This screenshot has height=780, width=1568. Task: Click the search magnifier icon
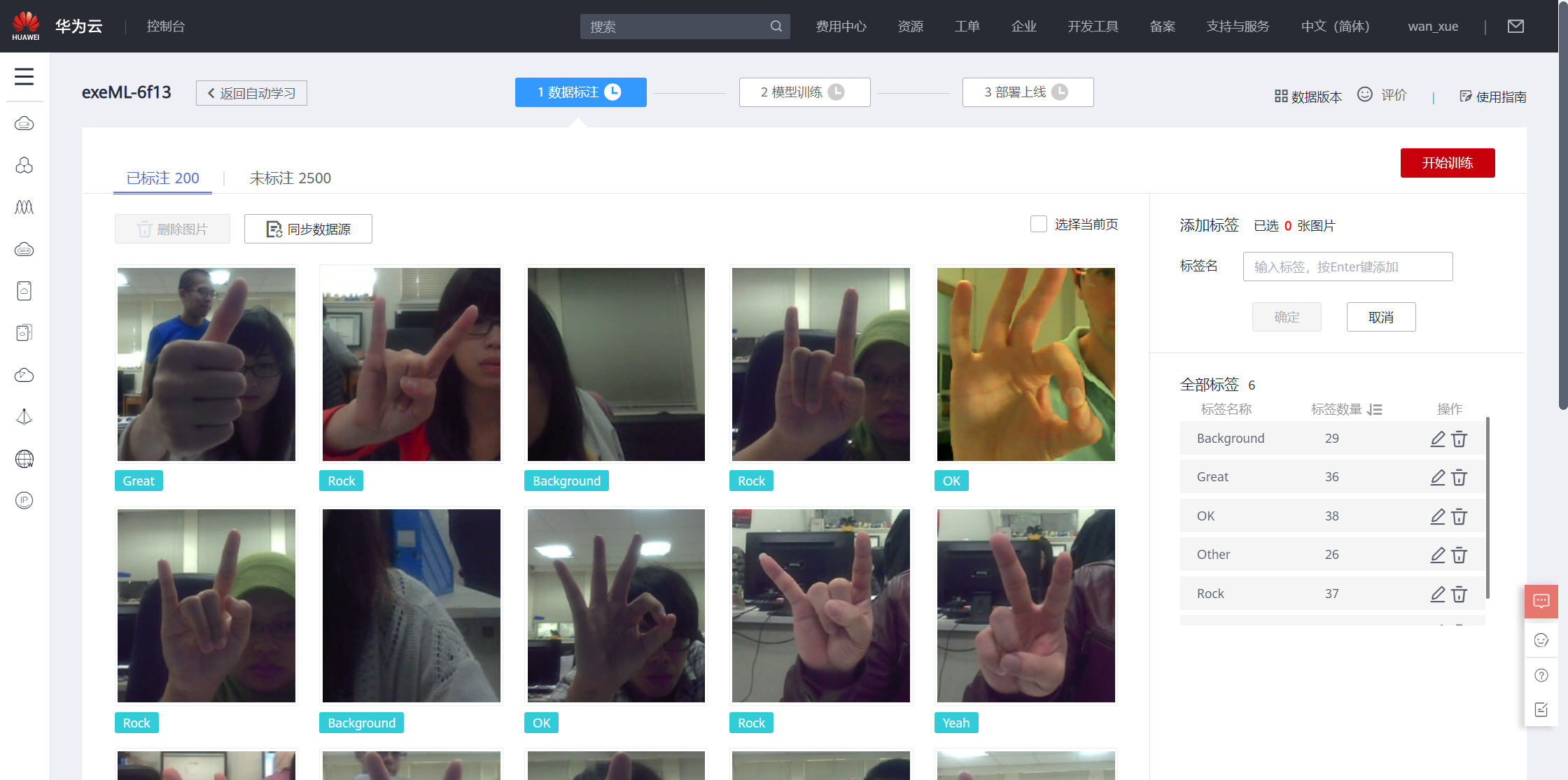pyautogui.click(x=776, y=27)
